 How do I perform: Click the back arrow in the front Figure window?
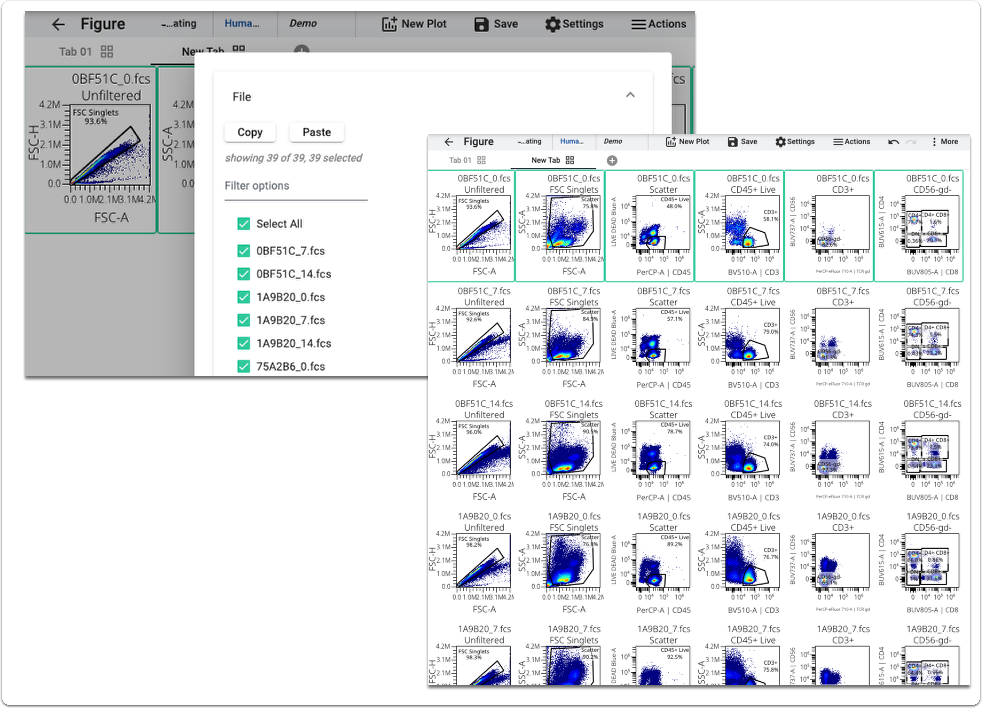point(448,142)
